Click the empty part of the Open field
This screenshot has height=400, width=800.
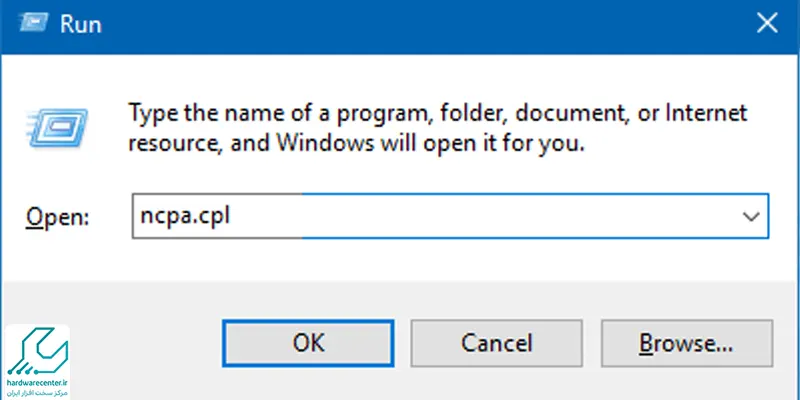point(480,216)
